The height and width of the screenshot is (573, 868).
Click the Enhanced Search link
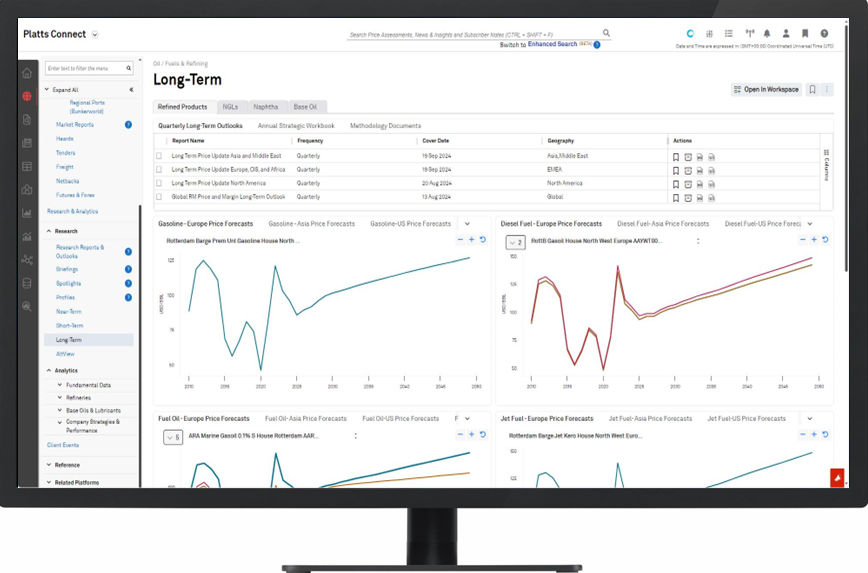(552, 44)
